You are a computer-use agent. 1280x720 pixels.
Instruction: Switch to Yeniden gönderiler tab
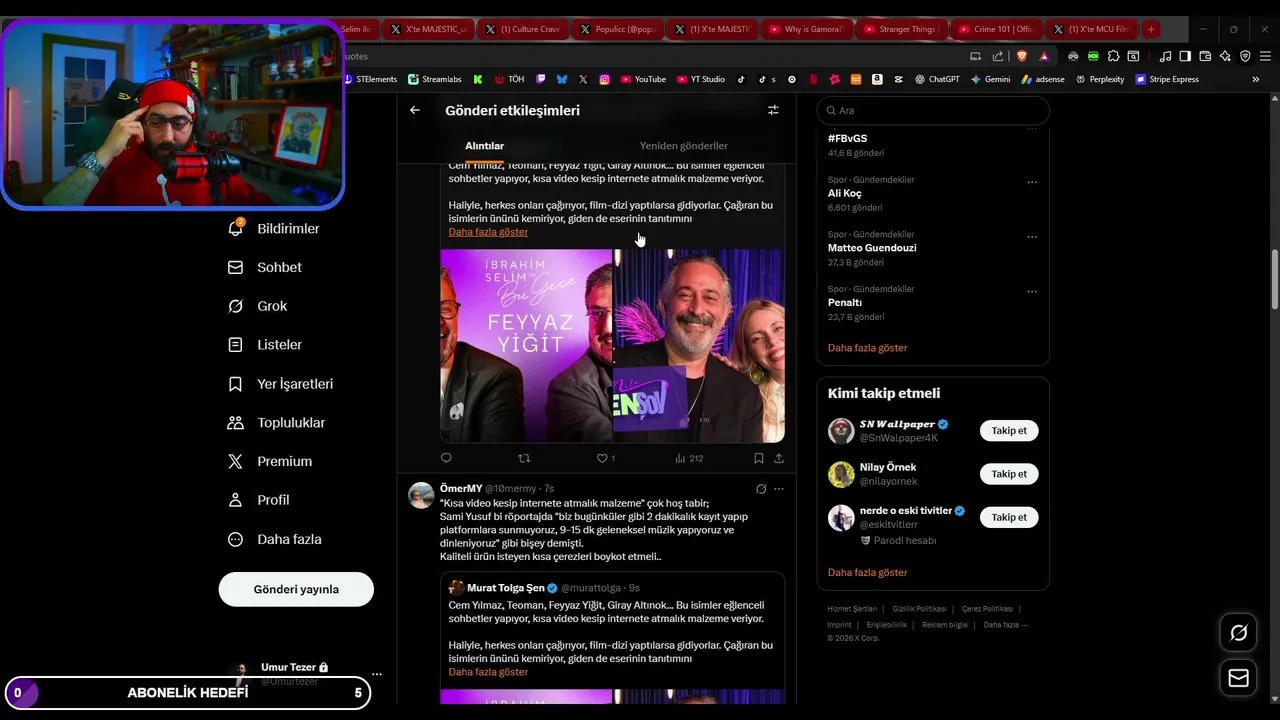point(684,146)
